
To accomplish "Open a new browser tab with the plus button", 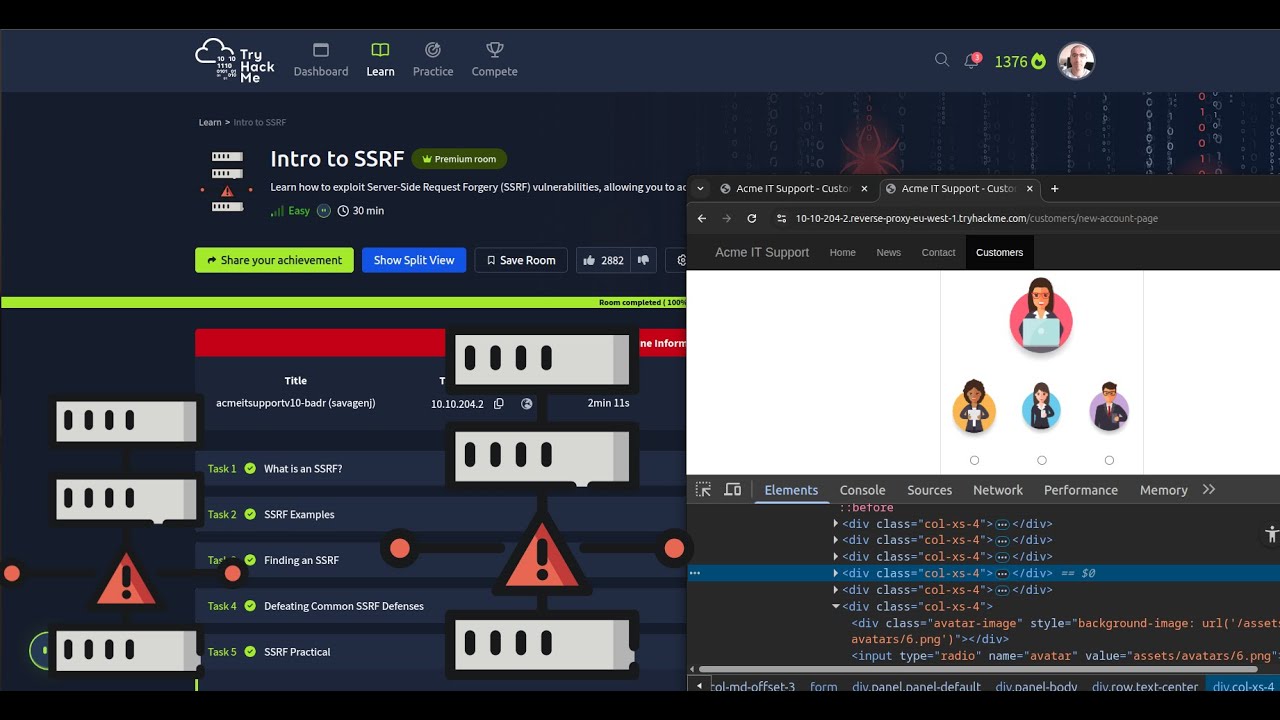I will [x=1054, y=188].
